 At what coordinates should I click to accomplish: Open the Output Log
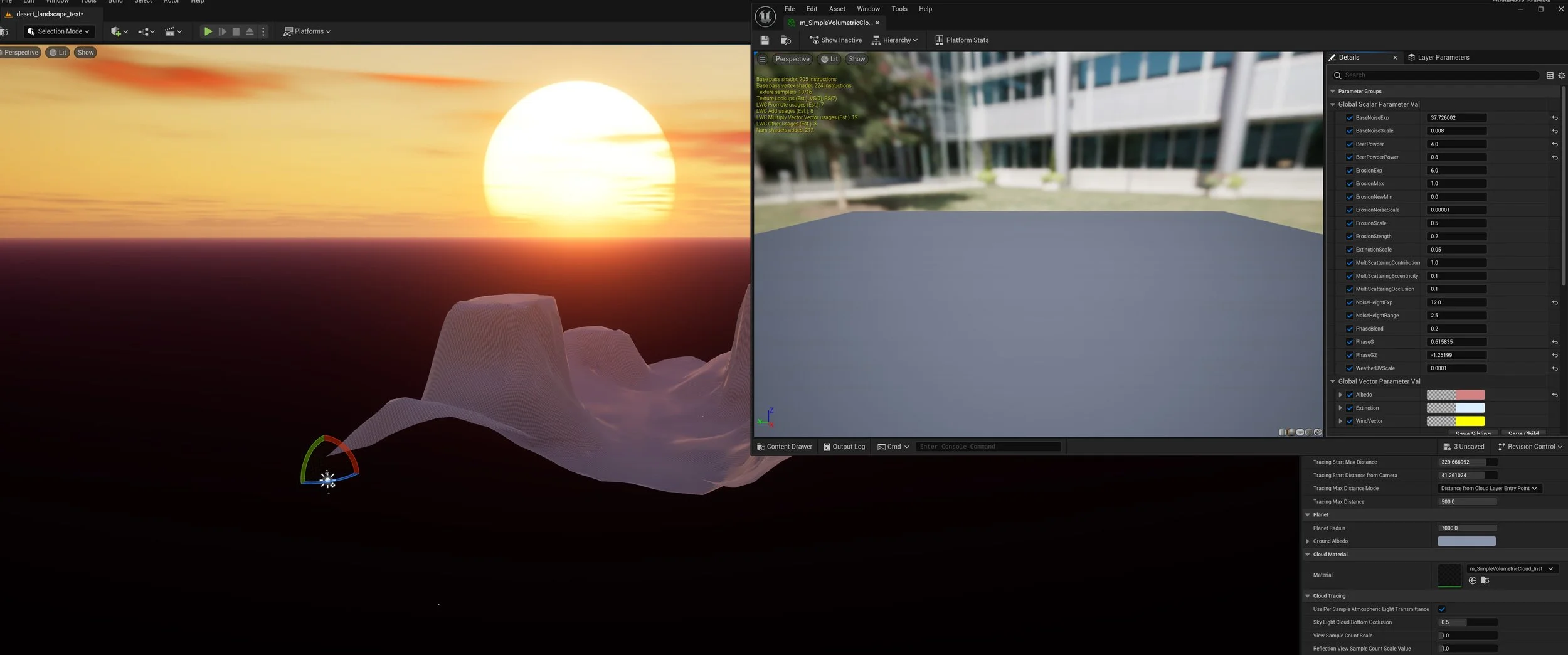point(844,447)
